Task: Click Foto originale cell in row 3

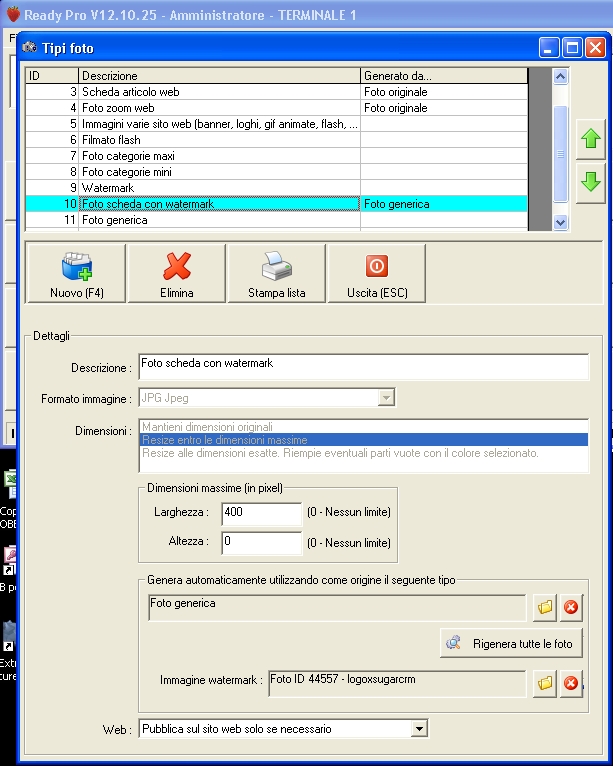Action: pyautogui.click(x=444, y=92)
